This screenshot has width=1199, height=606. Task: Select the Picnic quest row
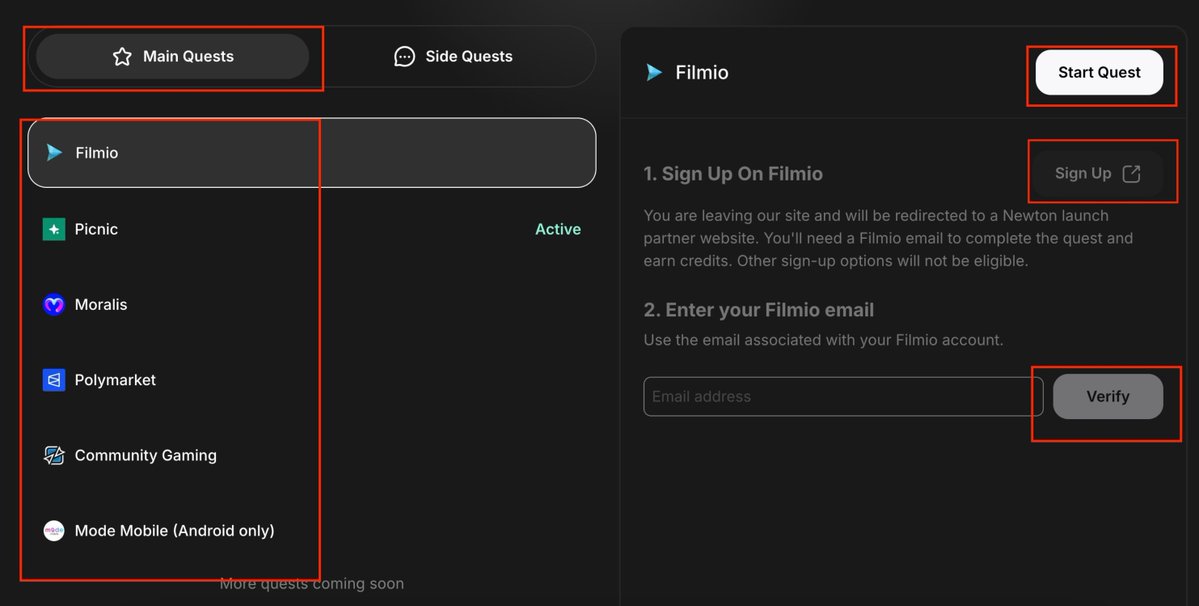tap(311, 229)
